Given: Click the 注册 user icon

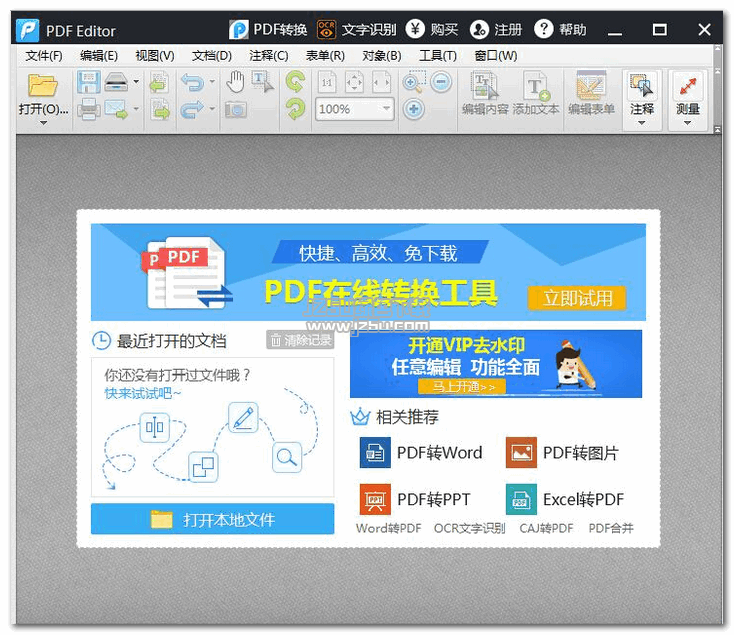Looking at the screenshot, I should click(x=479, y=29).
